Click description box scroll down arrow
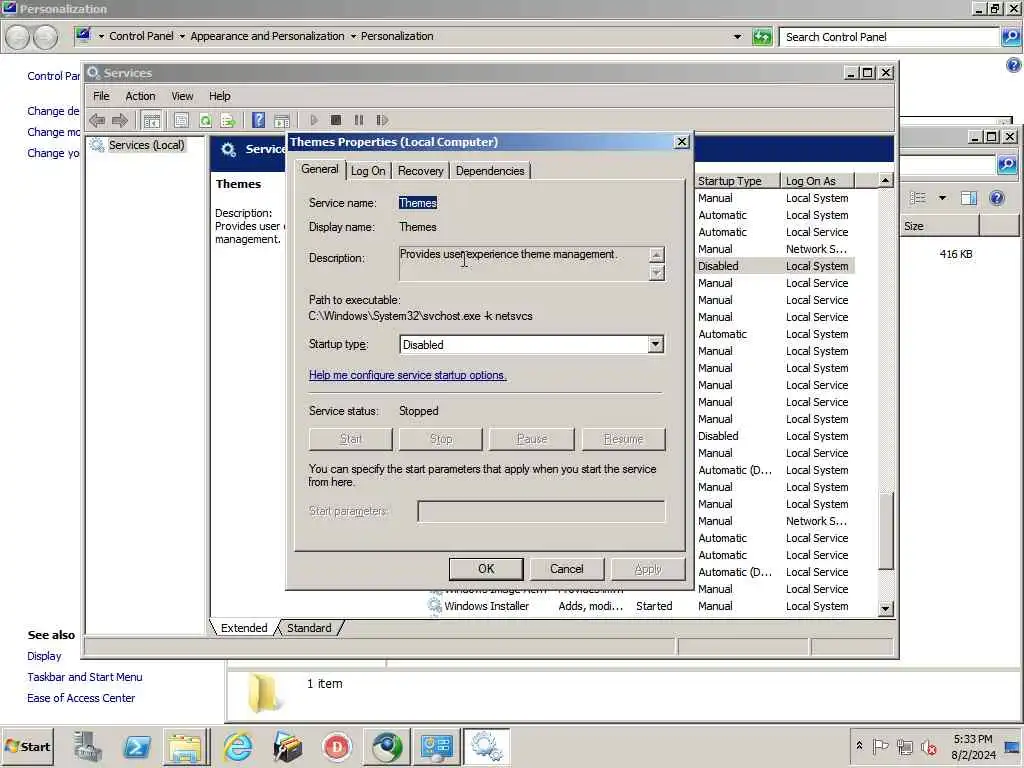Screen dimensions: 1024x768 click(657, 272)
